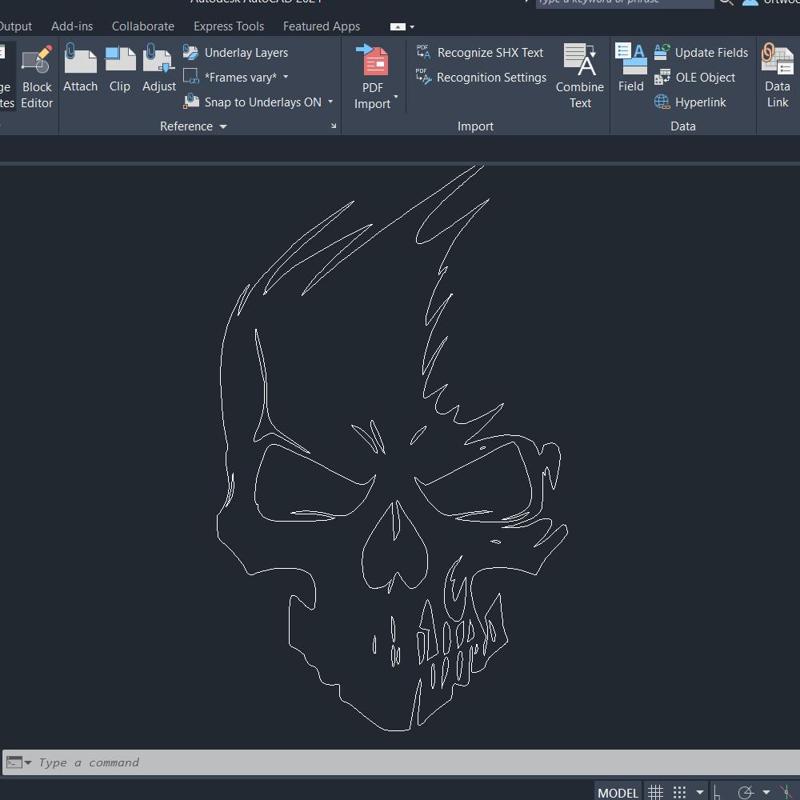Image resolution: width=800 pixels, height=800 pixels.
Task: Switch to MODEL space
Action: click(x=617, y=793)
